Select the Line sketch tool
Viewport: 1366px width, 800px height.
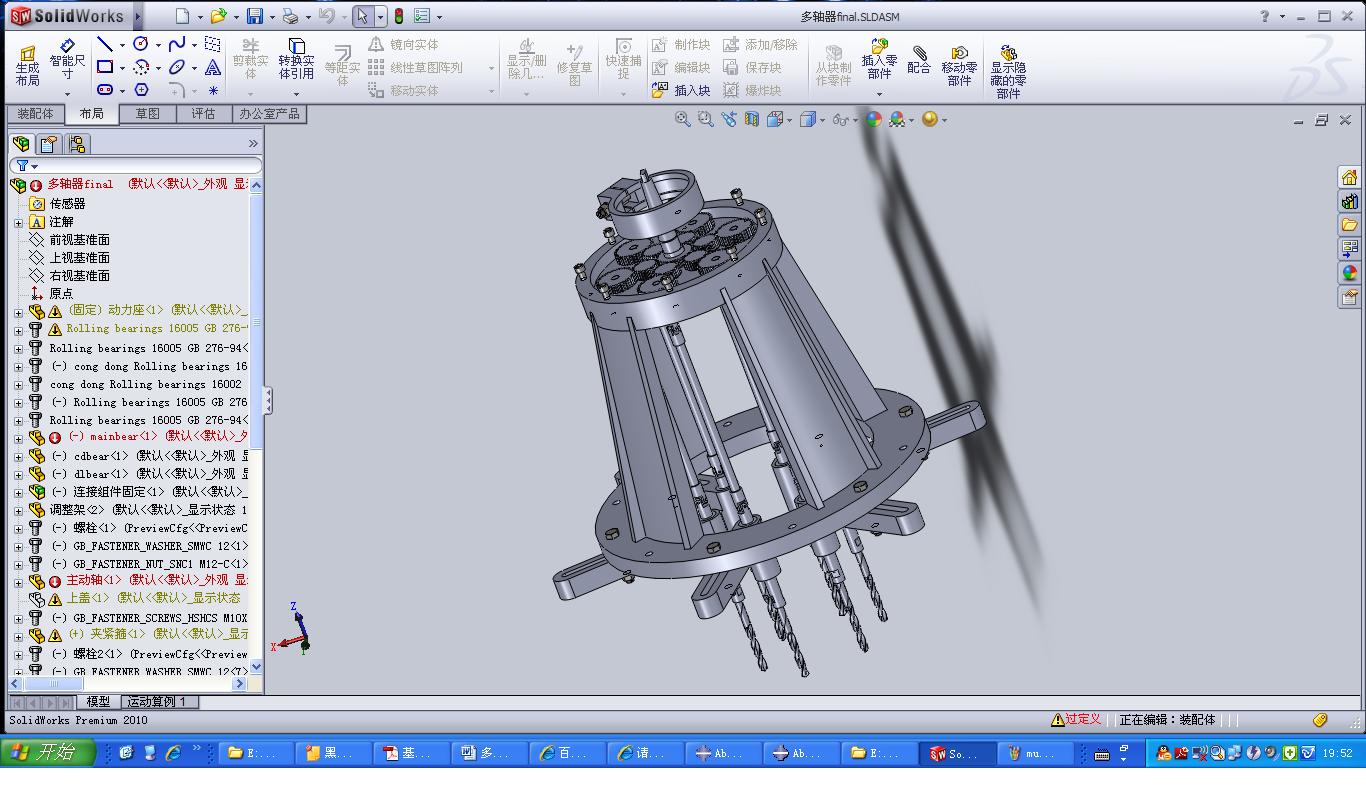pos(104,44)
